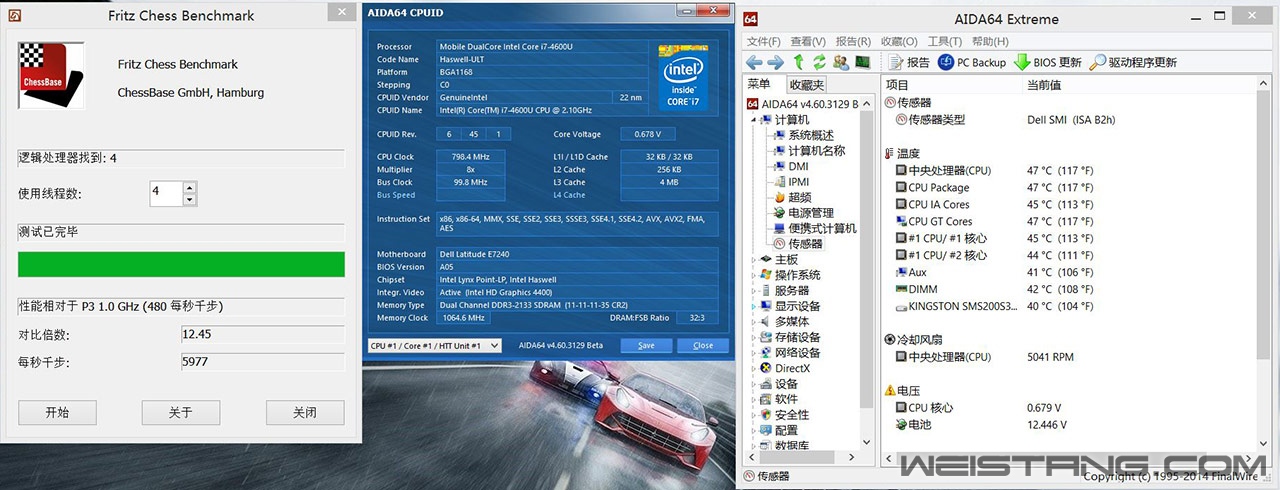Select 计算机名称 tree entry
The width and height of the screenshot is (1280, 490).
809,151
